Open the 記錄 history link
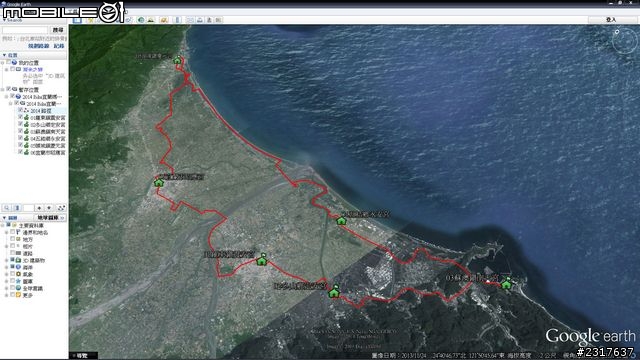The height and width of the screenshot is (360, 640). click(59, 46)
